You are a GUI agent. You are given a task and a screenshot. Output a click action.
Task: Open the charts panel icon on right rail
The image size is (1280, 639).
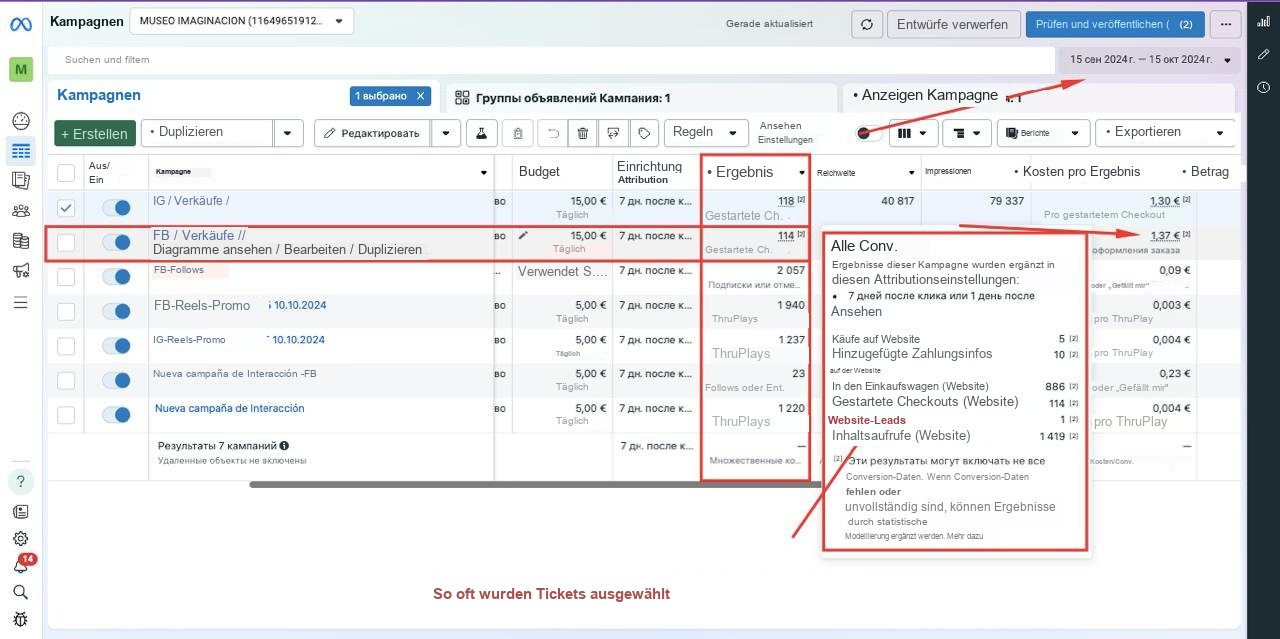point(1264,22)
